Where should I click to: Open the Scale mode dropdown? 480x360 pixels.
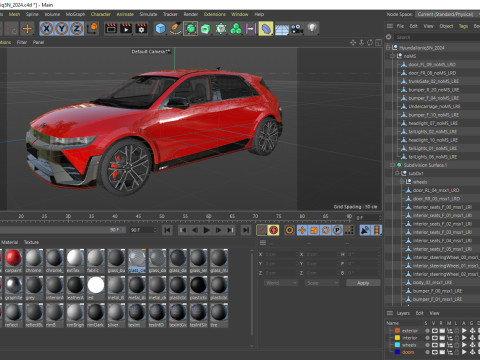click(322, 283)
